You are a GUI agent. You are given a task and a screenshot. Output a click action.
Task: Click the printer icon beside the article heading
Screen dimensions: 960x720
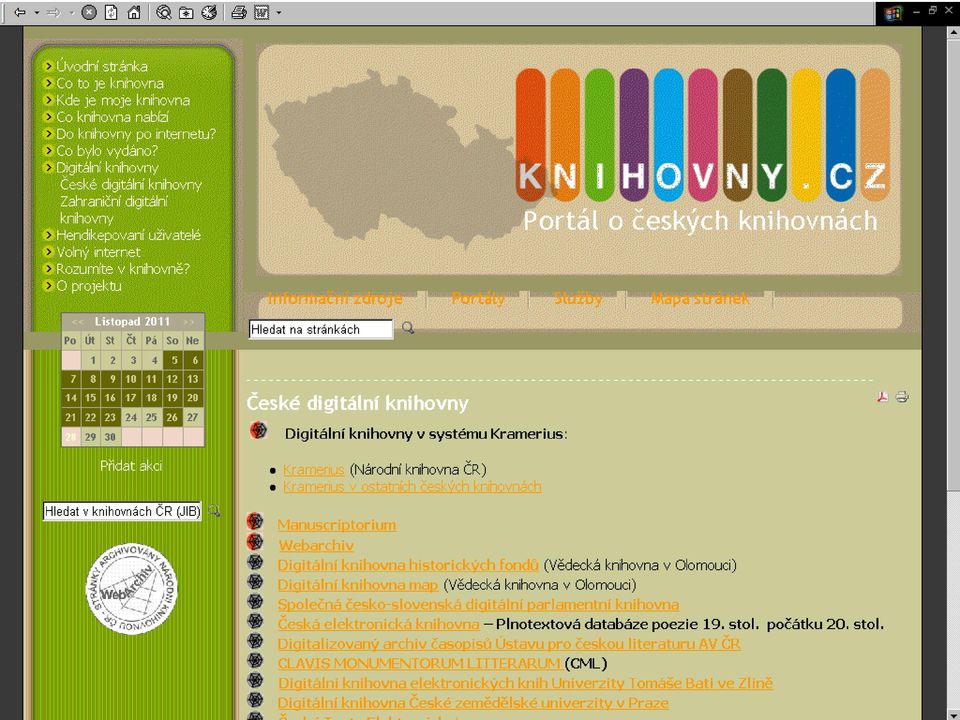coord(902,397)
